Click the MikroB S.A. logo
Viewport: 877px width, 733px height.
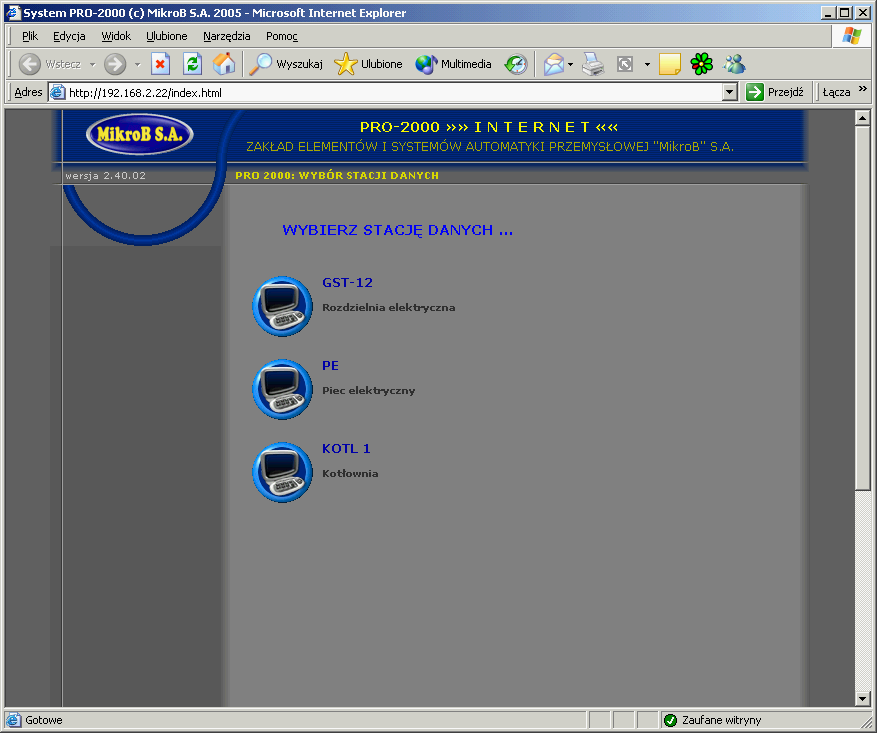140,134
